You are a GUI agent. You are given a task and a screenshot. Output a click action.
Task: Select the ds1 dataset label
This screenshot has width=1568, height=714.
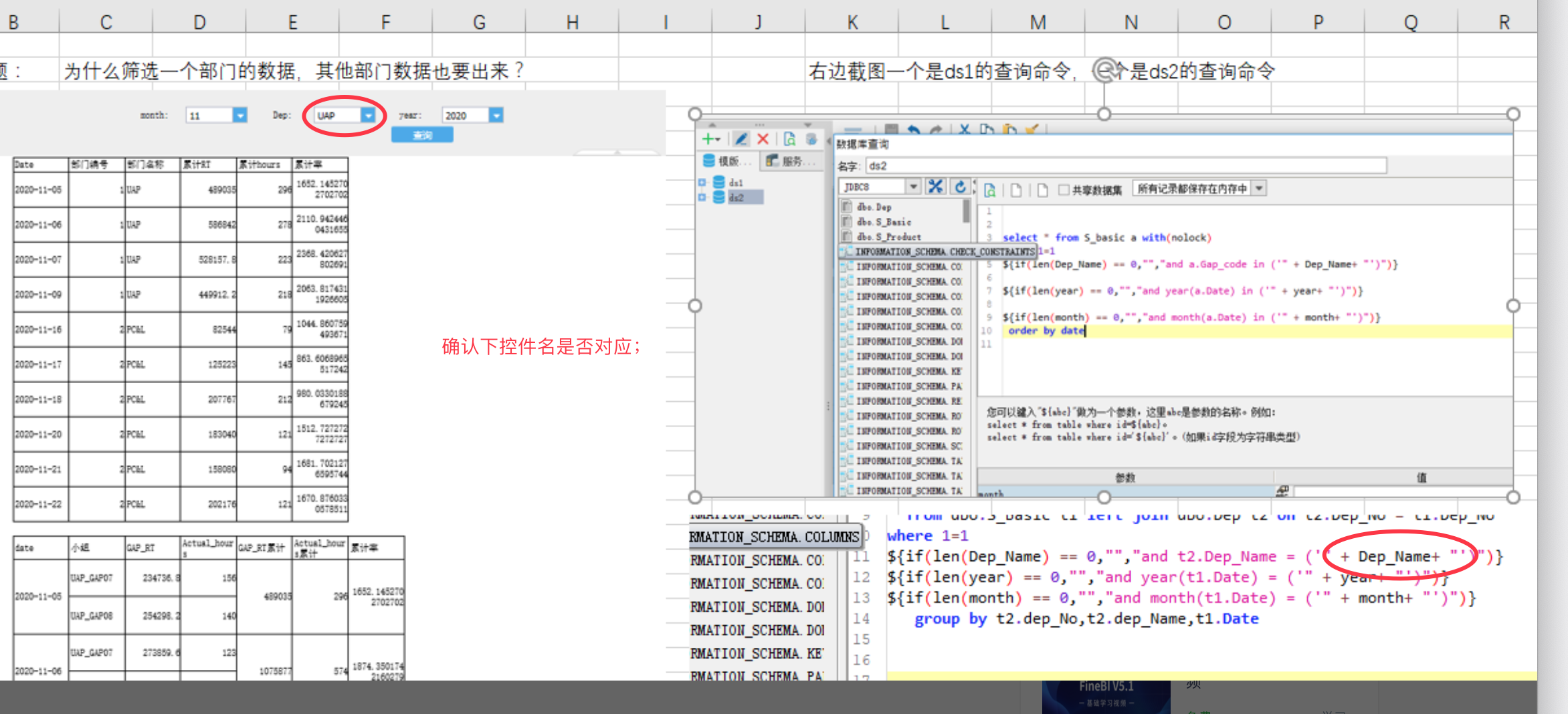[736, 182]
